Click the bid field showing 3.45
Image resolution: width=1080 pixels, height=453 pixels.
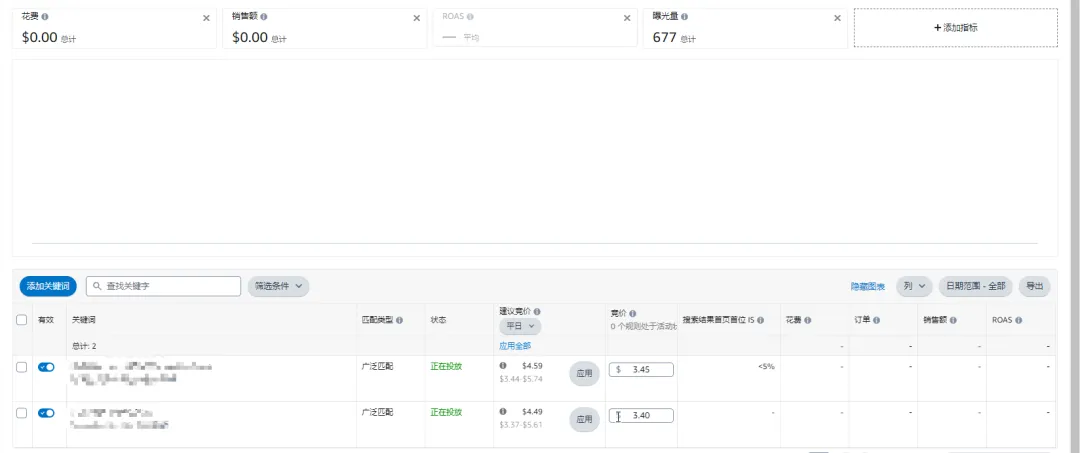(x=641, y=370)
